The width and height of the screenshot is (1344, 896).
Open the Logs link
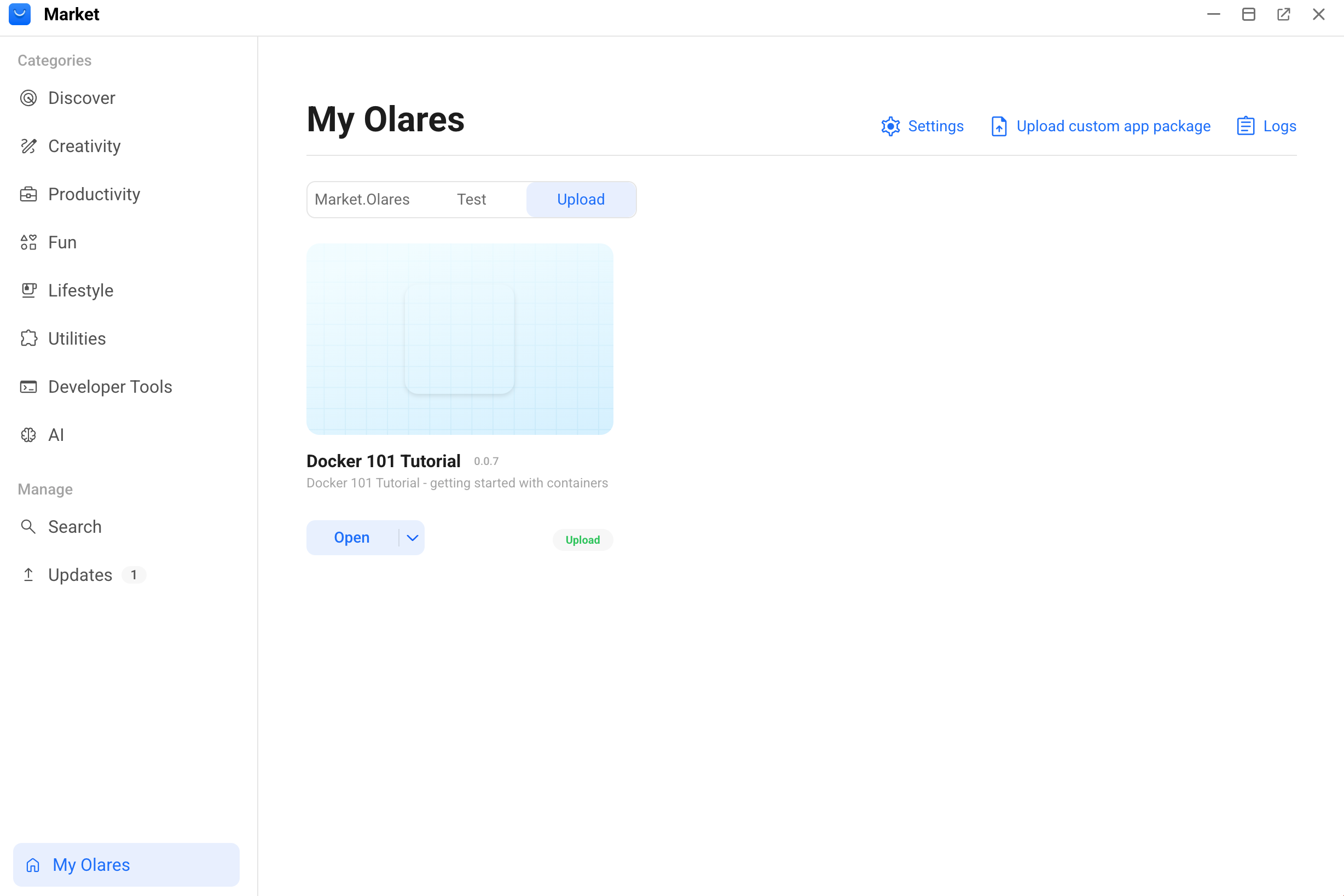pos(1267,126)
